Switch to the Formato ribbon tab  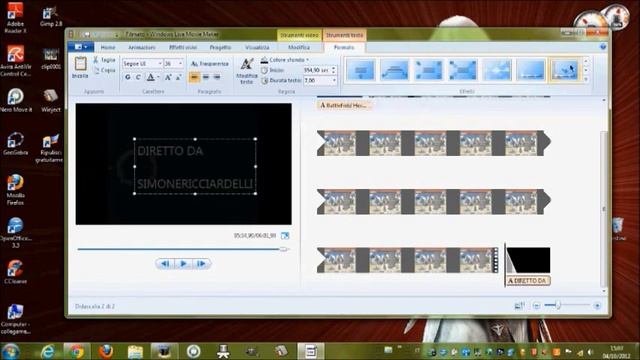coord(344,47)
